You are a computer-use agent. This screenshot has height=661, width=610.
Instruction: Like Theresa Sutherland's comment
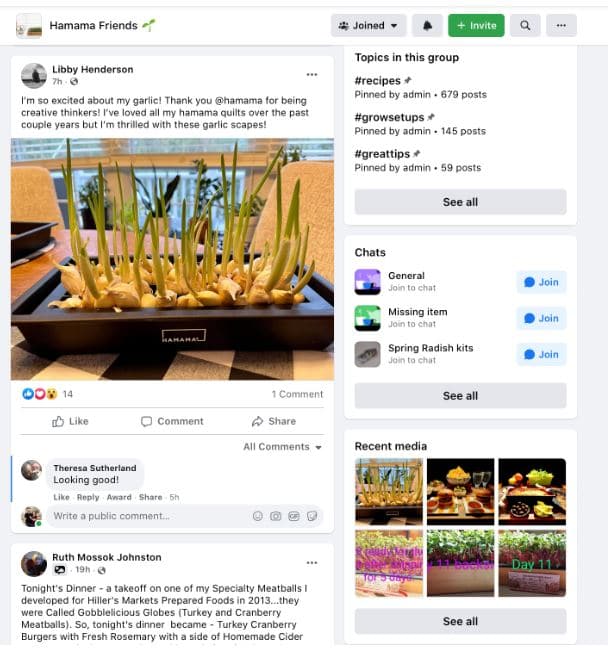62,497
